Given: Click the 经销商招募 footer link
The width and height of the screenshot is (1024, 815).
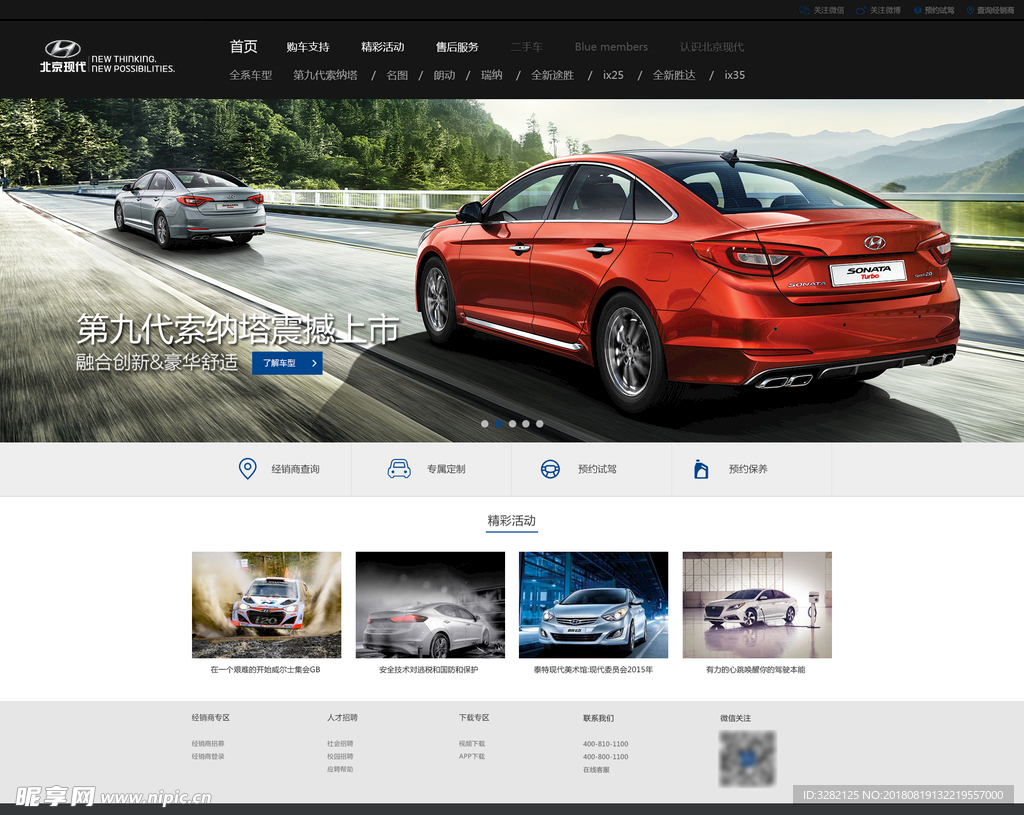Looking at the screenshot, I should click(x=208, y=744).
